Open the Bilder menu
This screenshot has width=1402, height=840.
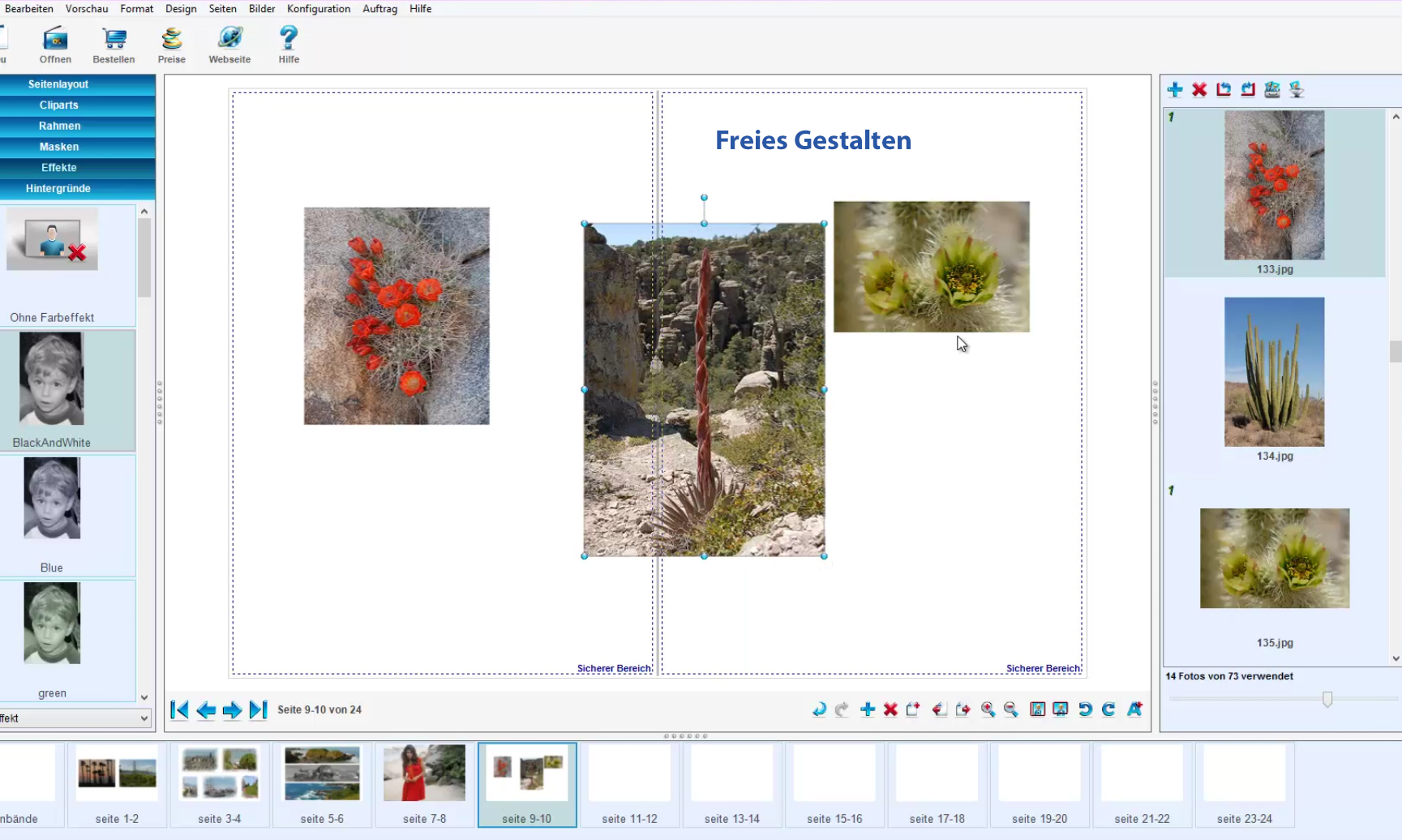[x=262, y=9]
